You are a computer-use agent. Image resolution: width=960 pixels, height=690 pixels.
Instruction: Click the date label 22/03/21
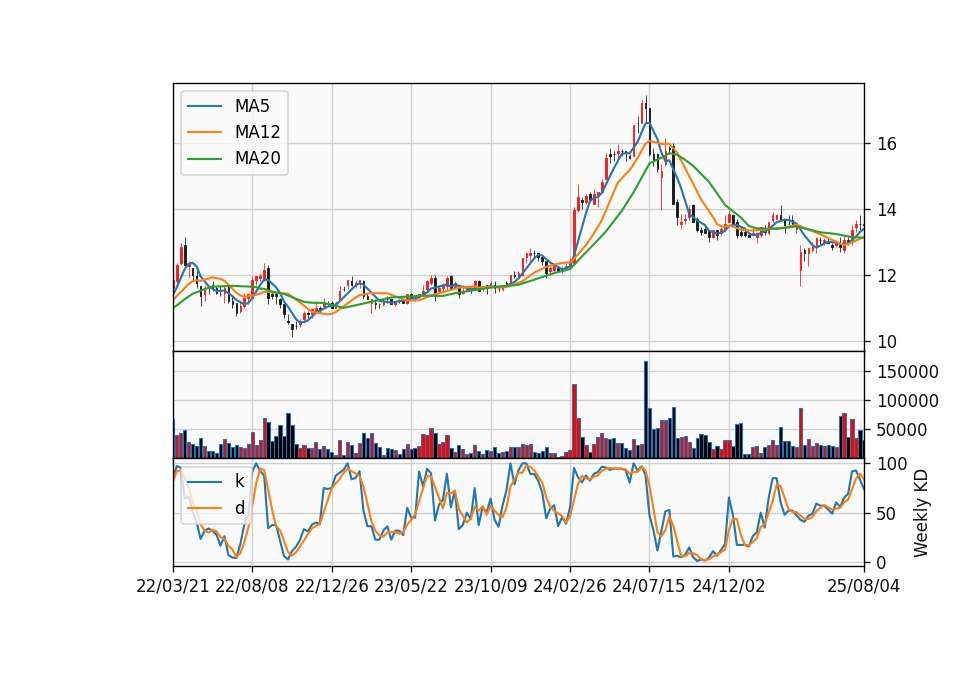pyautogui.click(x=173, y=586)
